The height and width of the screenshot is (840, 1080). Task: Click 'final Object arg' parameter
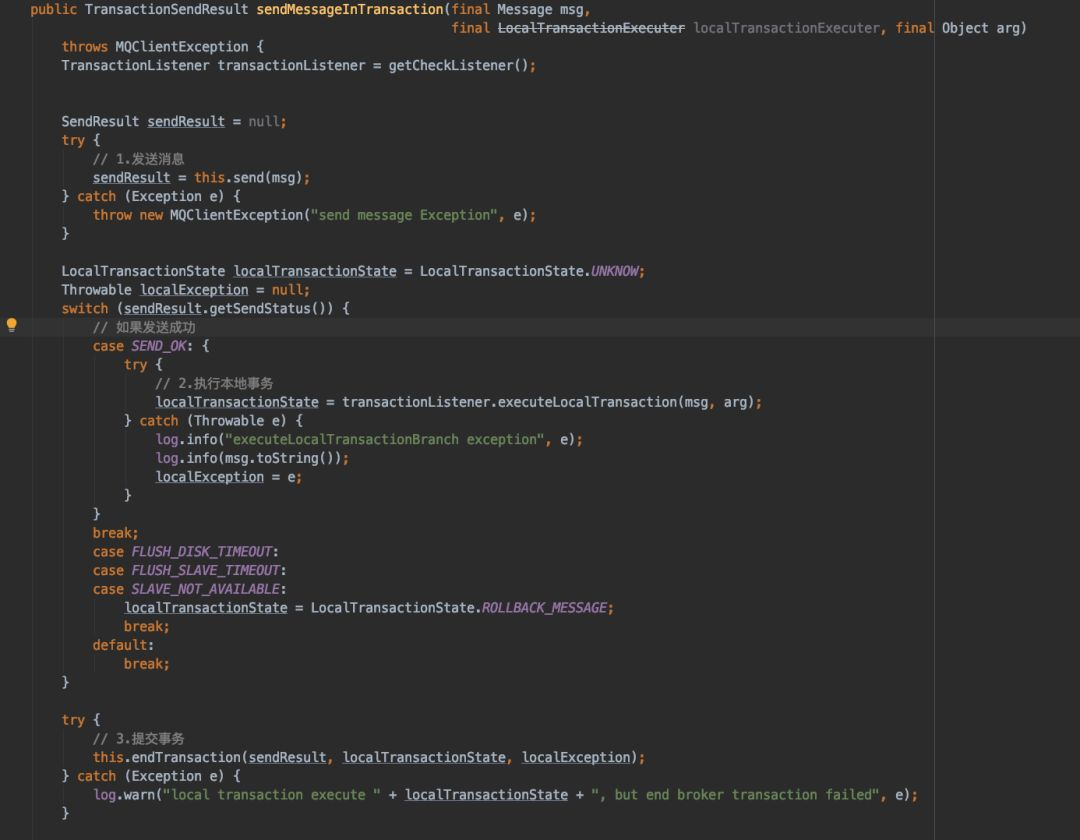pos(957,28)
